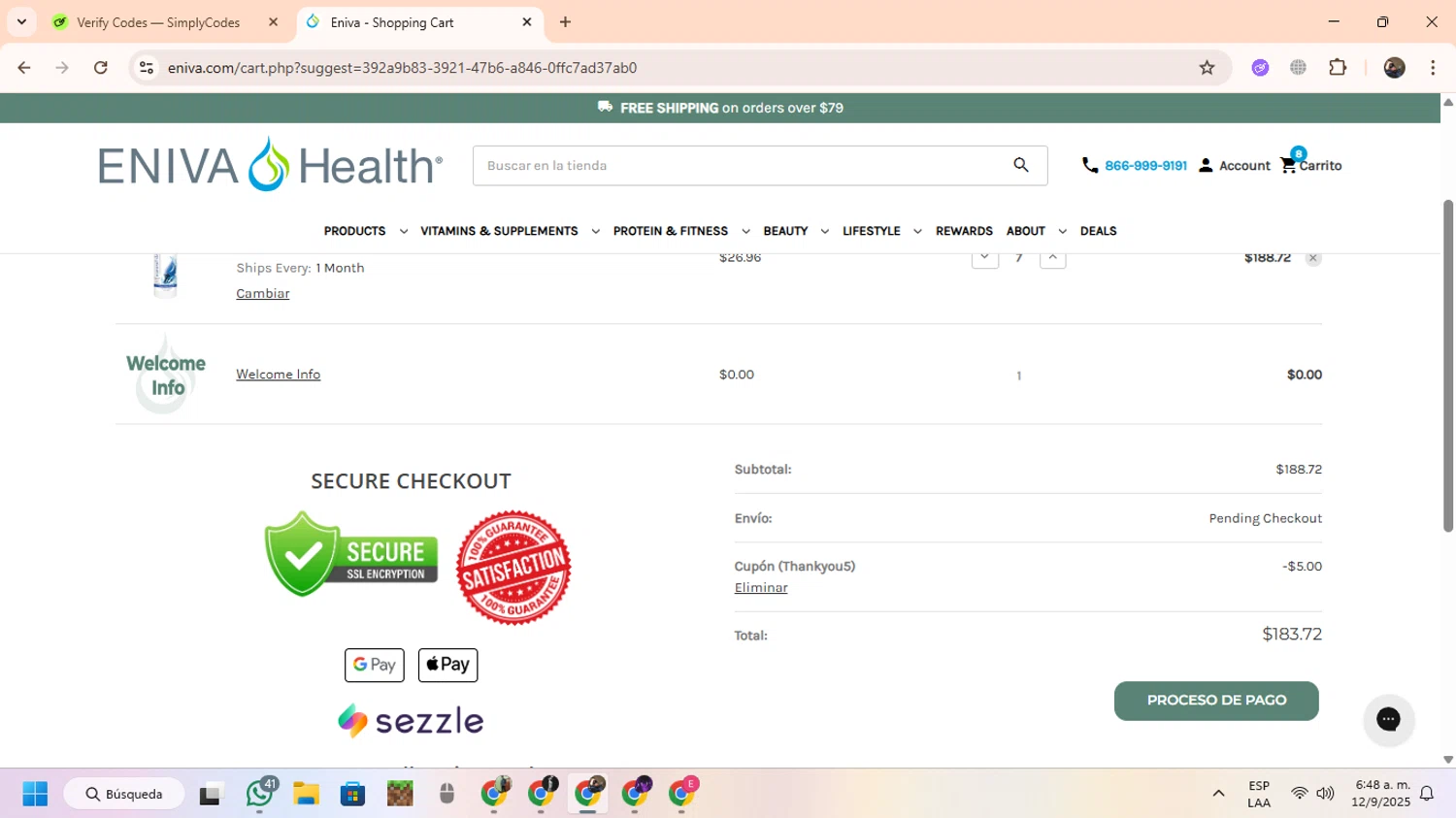Screen dimensions: 1456x818
Task: Go forward to the next page
Action: tap(62, 68)
